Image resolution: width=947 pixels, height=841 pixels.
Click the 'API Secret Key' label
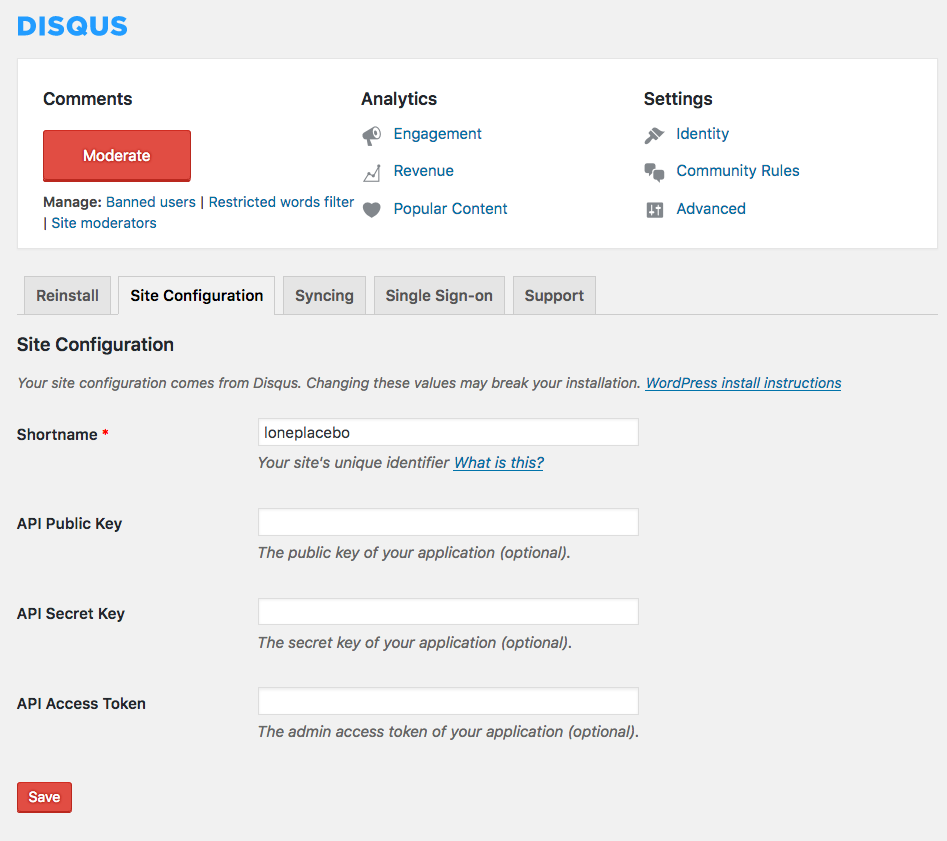tap(71, 614)
